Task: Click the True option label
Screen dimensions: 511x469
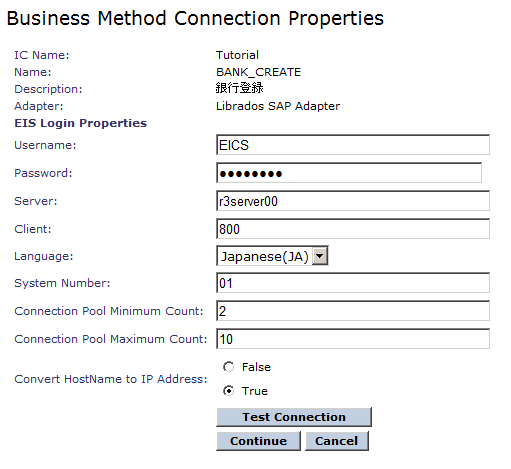Action: pos(255,391)
